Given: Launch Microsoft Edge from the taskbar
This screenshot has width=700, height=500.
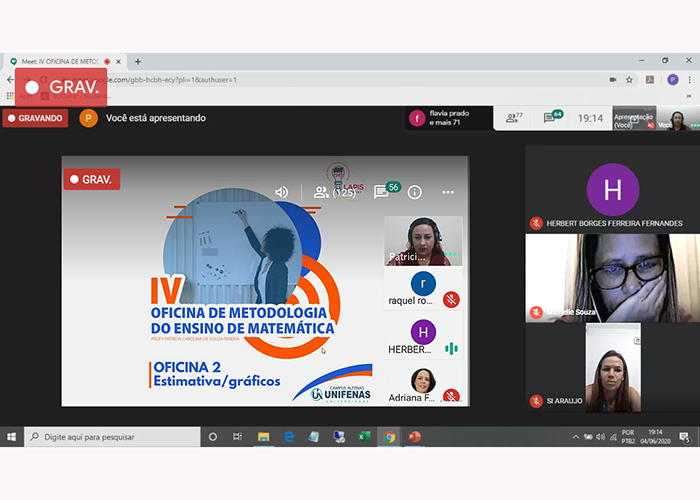Looking at the screenshot, I should 289,437.
